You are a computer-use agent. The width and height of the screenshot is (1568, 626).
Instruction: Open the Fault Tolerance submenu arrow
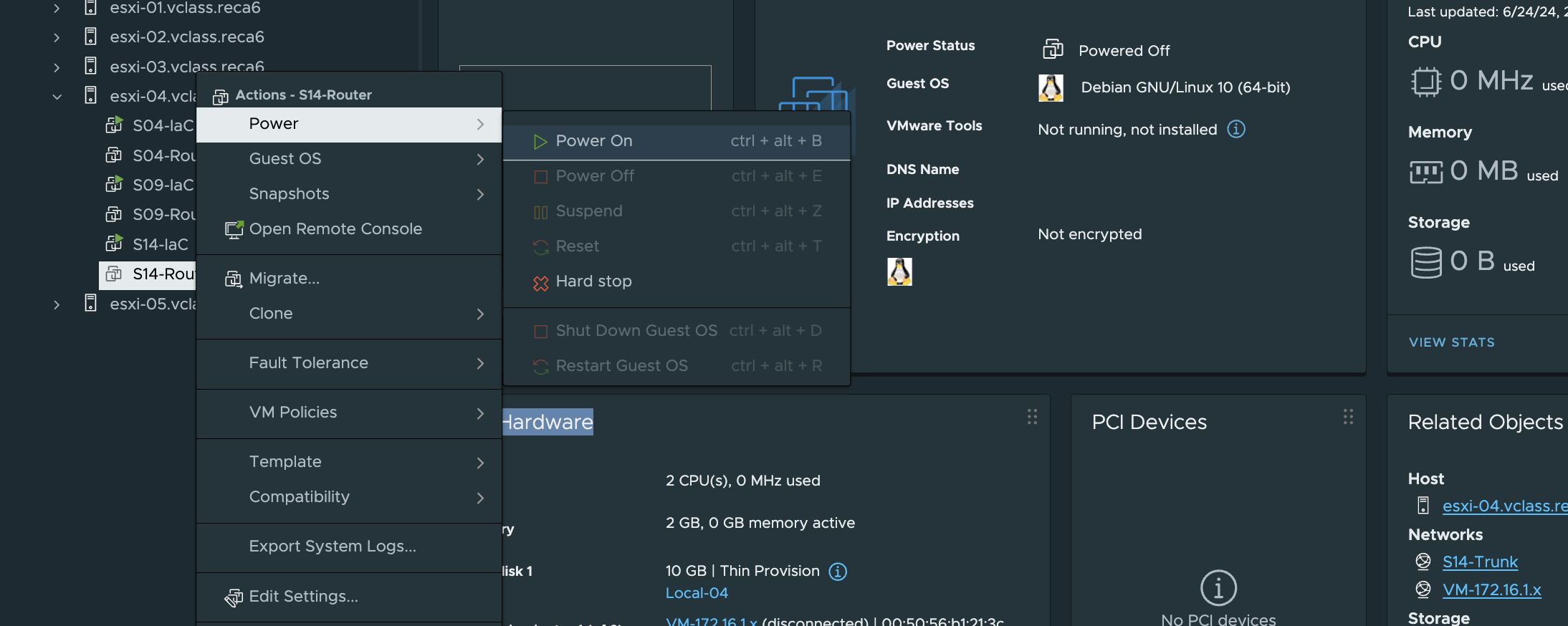tap(480, 363)
